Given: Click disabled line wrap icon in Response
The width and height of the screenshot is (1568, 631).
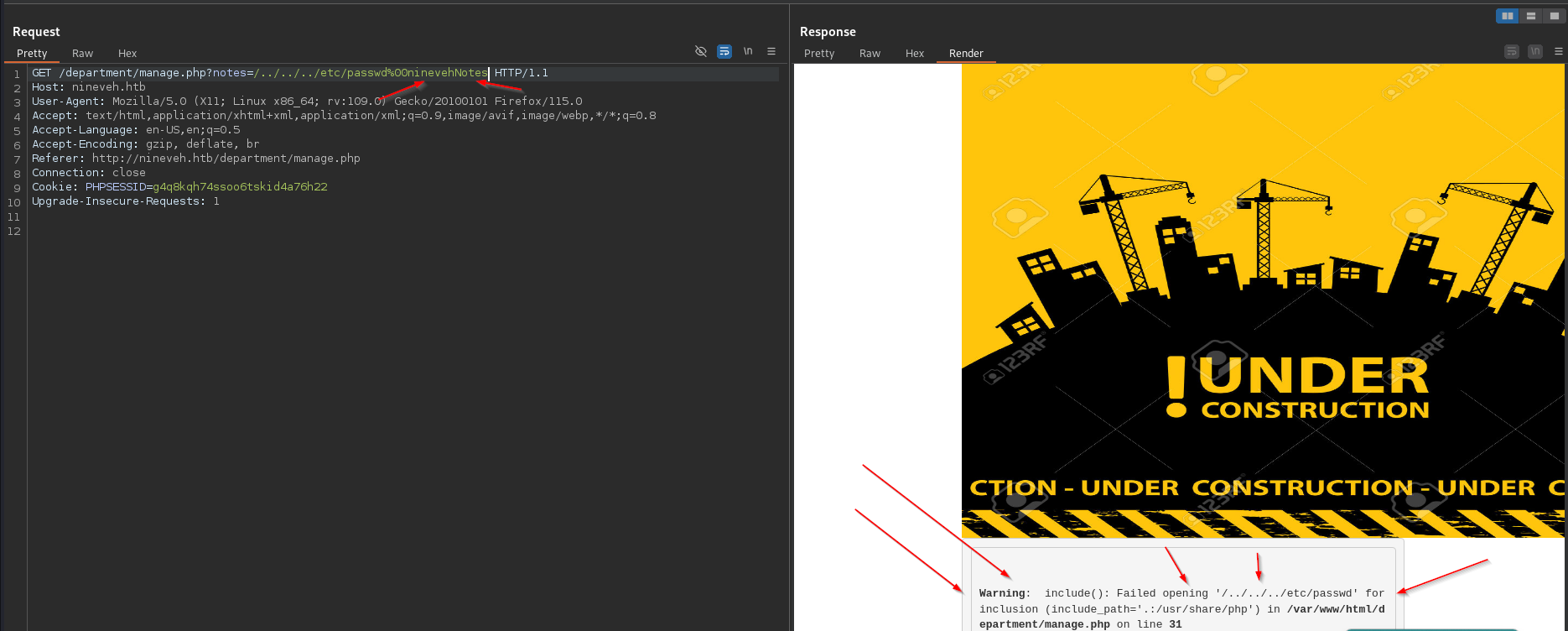Looking at the screenshot, I should [1512, 52].
